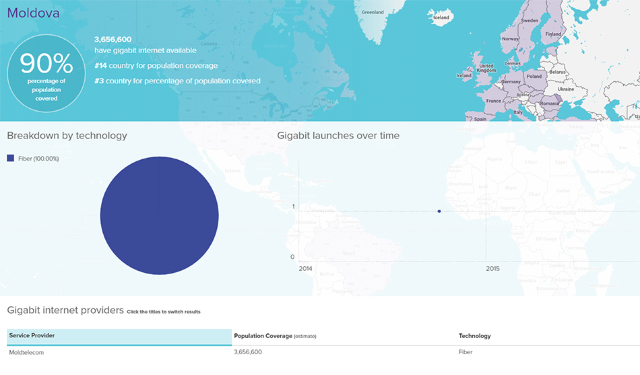640x375 pixels.
Task: Click the 2014 axis label
Action: pos(305,268)
